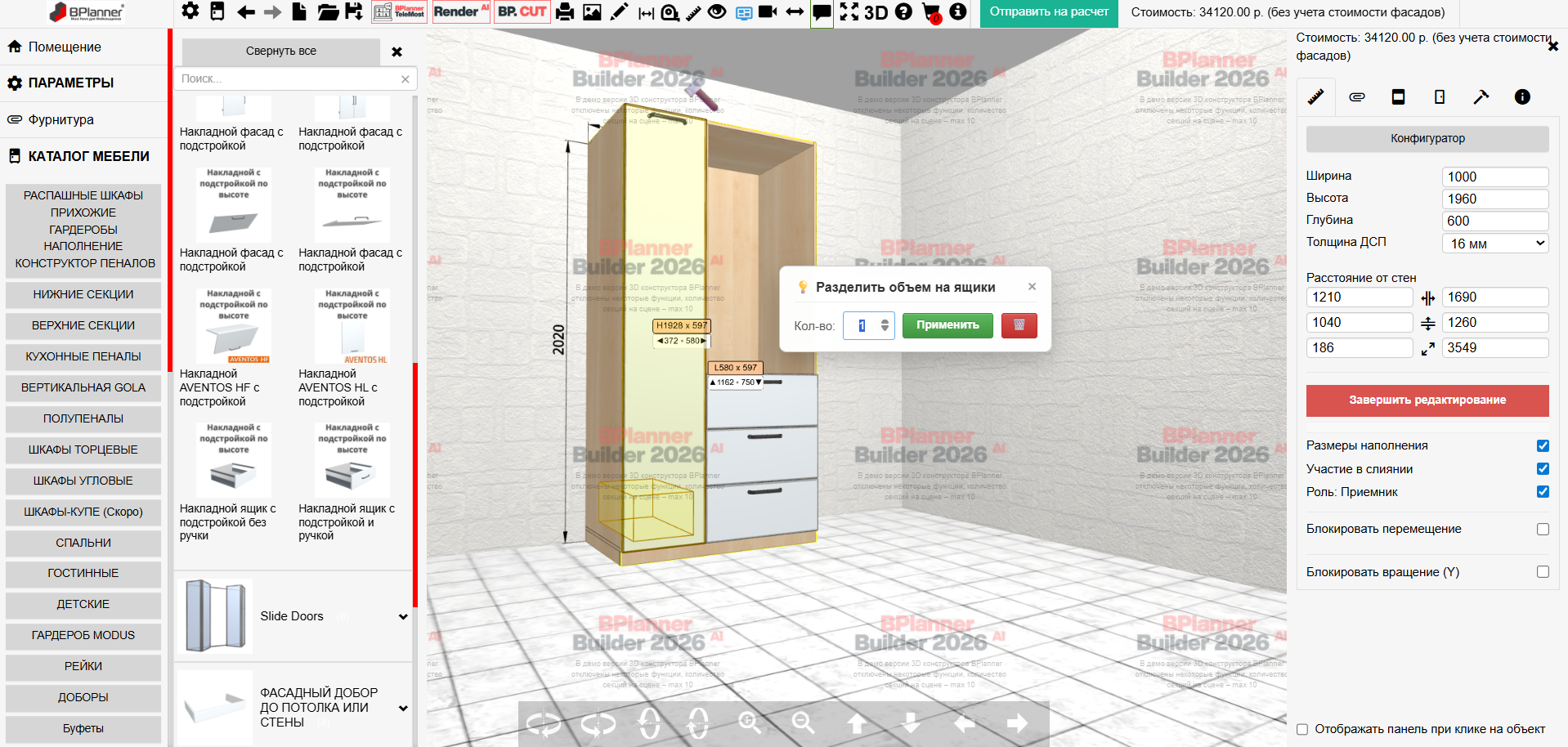Viewport: 1568px width, 747px height.
Task: Adjust the 'Кол-во' quantity stepper
Action: click(885, 325)
